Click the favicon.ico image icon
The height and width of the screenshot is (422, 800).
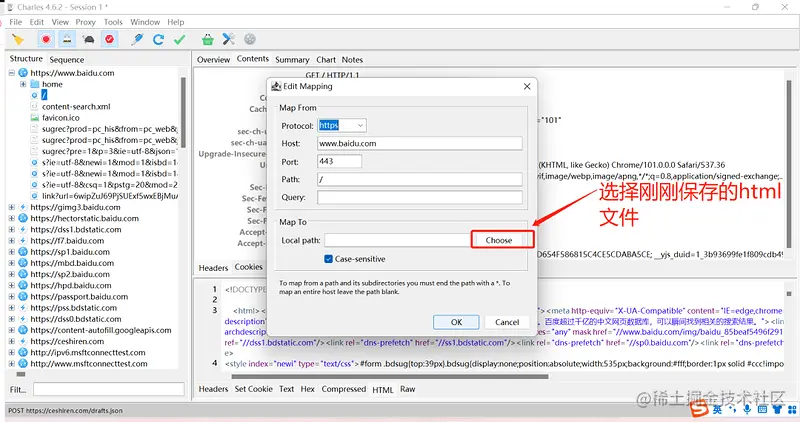pyautogui.click(x=35, y=118)
